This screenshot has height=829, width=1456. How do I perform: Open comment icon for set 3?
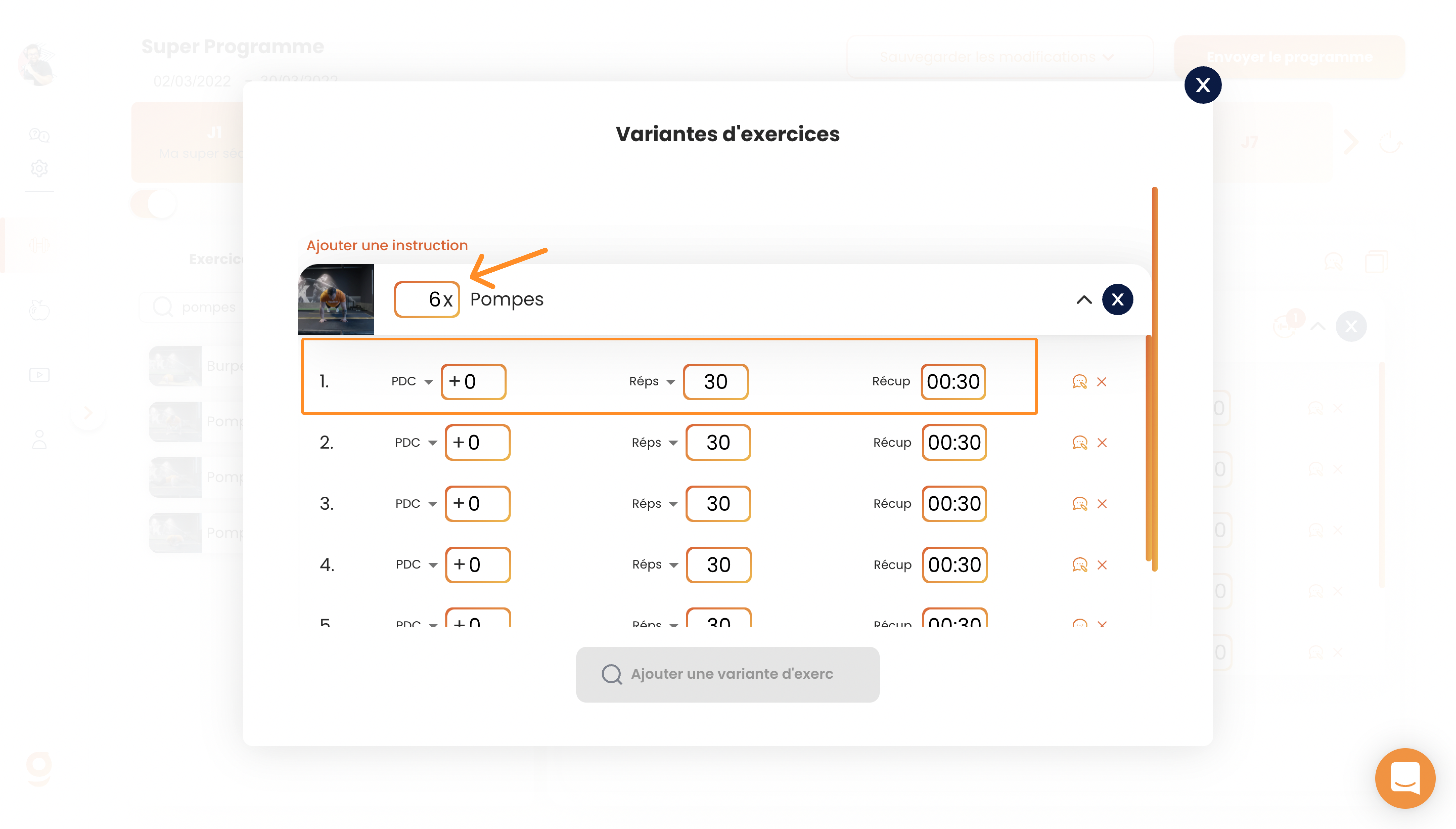(x=1079, y=503)
